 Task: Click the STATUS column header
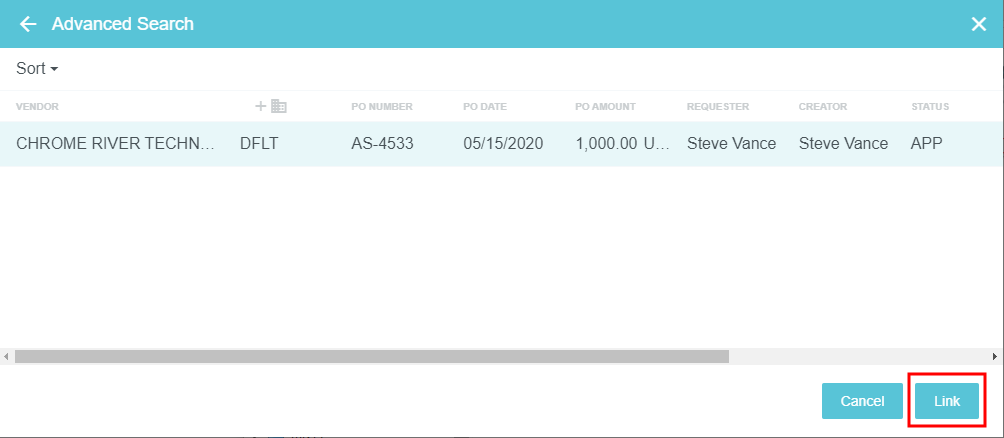[x=929, y=106]
